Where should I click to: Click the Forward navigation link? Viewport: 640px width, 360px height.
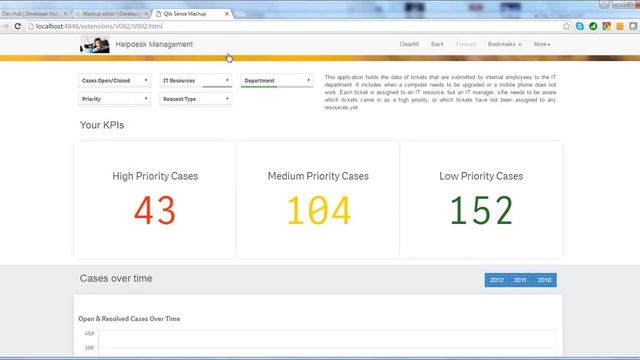click(x=466, y=44)
